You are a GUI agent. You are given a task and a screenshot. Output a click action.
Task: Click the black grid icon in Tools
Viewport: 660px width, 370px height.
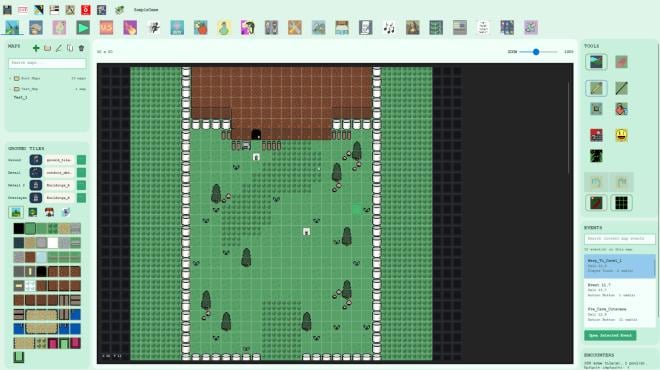621,203
